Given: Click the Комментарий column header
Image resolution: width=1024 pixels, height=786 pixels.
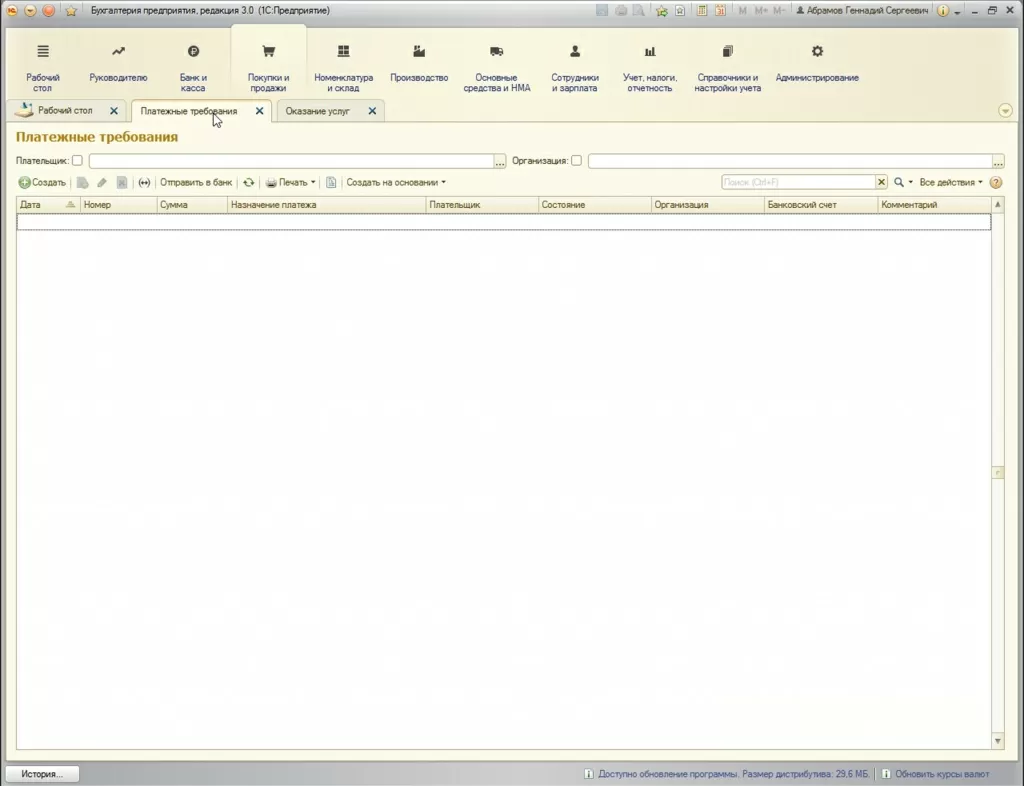Looking at the screenshot, I should (935, 205).
